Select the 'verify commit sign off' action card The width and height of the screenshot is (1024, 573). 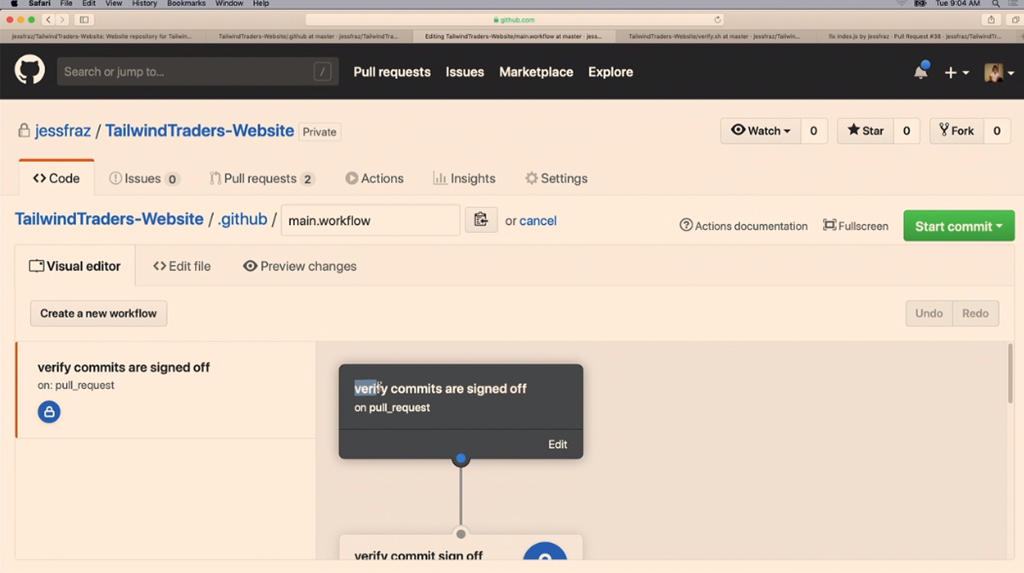point(461,548)
